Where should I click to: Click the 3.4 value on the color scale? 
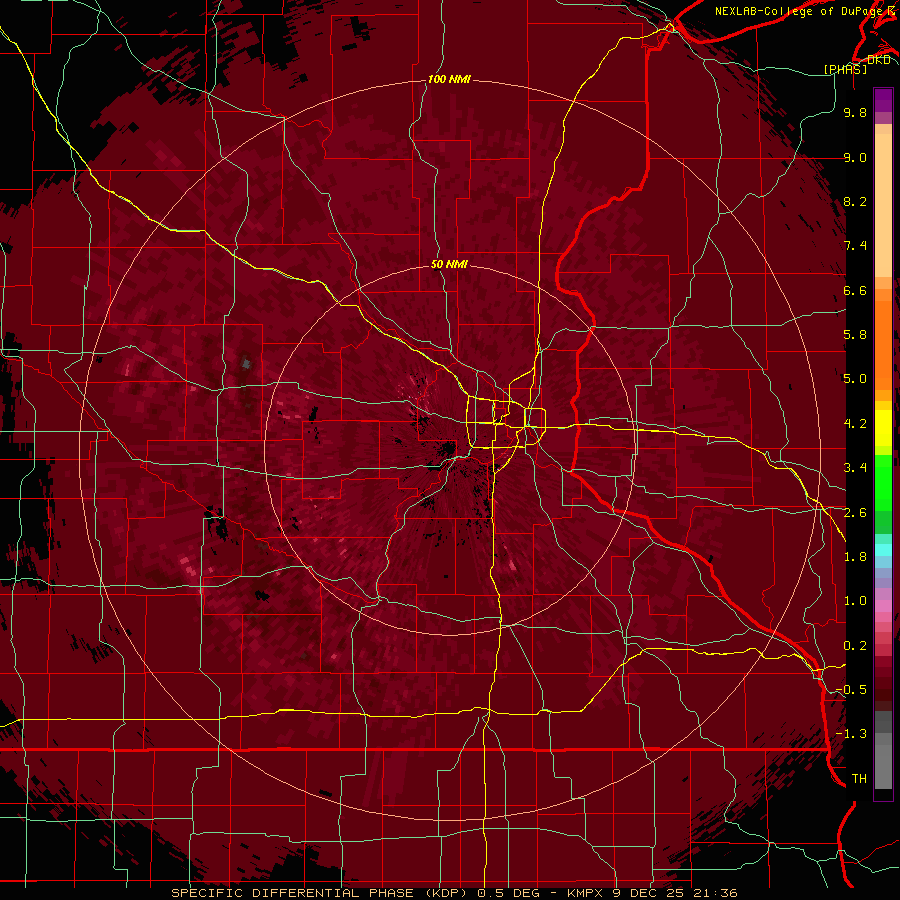click(x=855, y=468)
